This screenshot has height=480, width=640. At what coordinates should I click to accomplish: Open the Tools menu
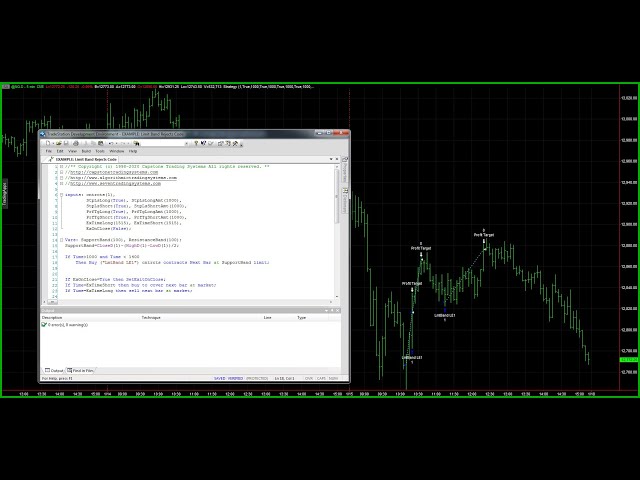tap(100, 151)
